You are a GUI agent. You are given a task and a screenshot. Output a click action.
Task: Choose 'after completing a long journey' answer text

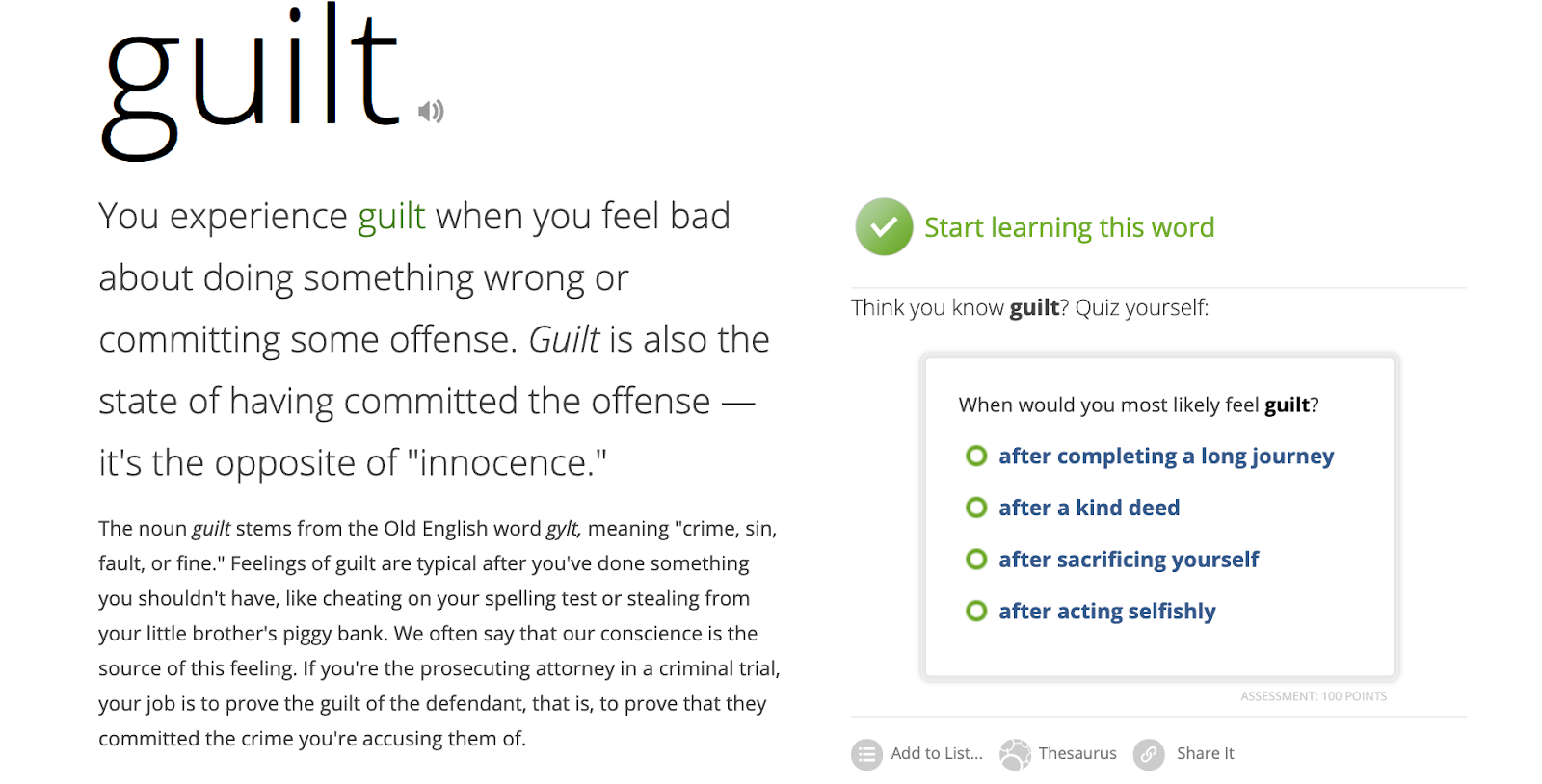tap(1166, 456)
